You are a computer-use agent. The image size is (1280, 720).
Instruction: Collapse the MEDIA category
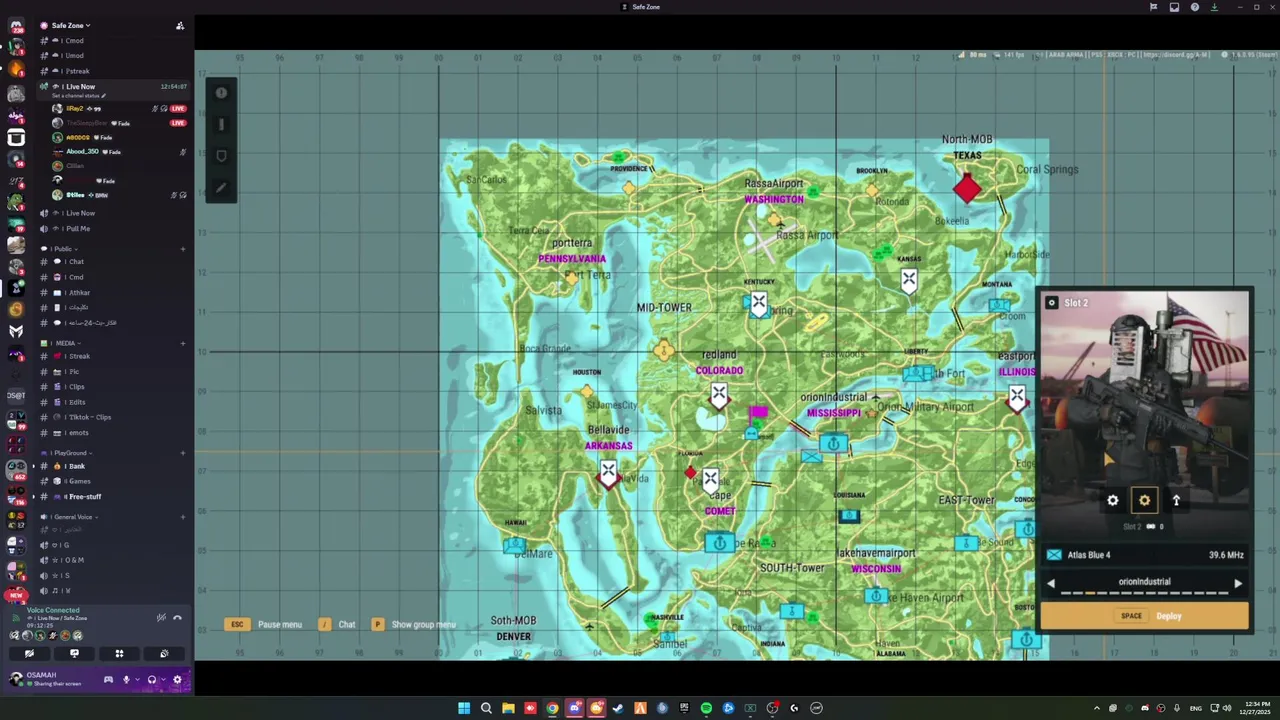pyautogui.click(x=61, y=343)
